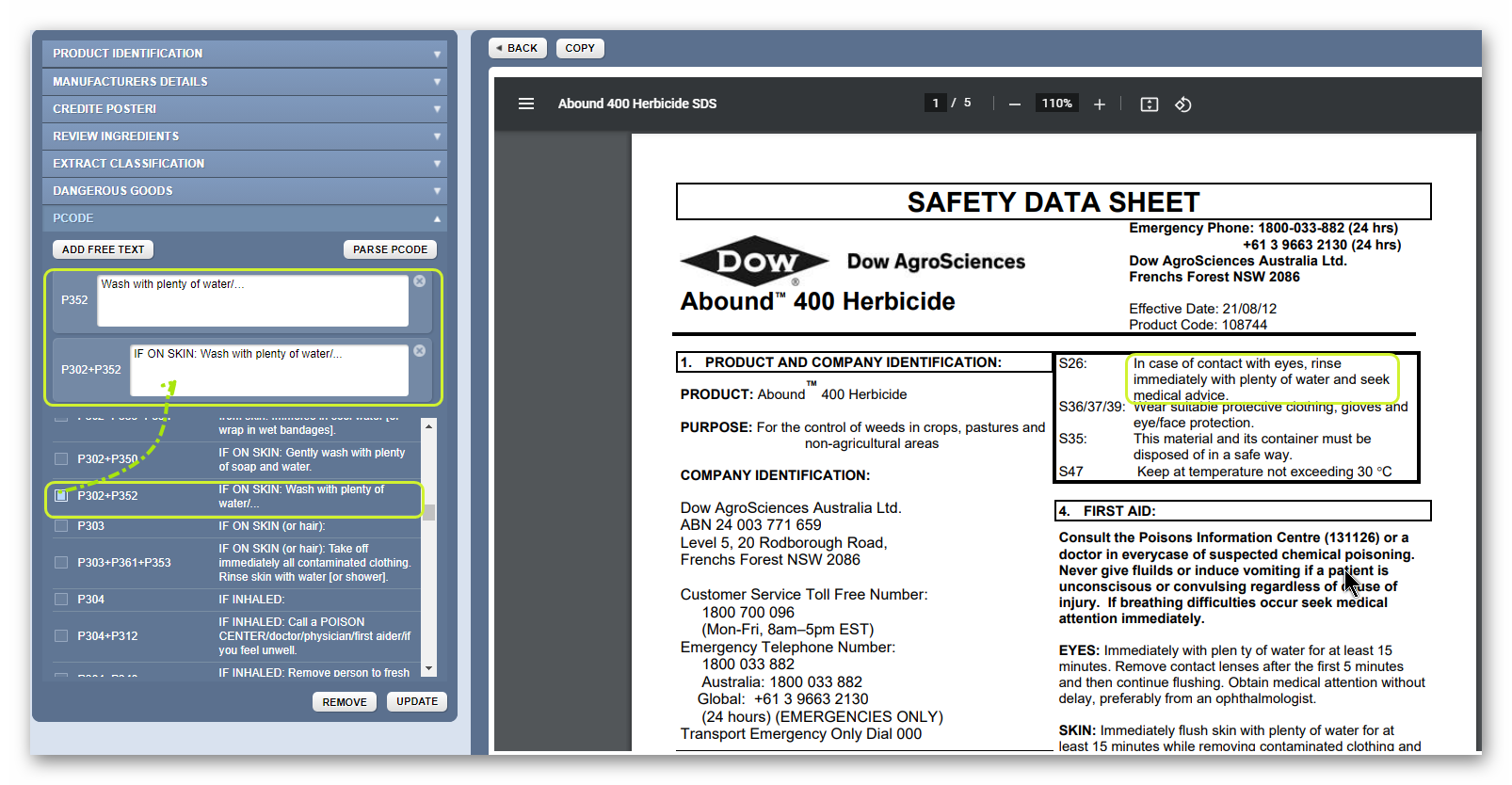This screenshot has width=1512, height=785.
Task: Click the scroll up arrow of the PCODE list
Action: pyautogui.click(x=429, y=426)
